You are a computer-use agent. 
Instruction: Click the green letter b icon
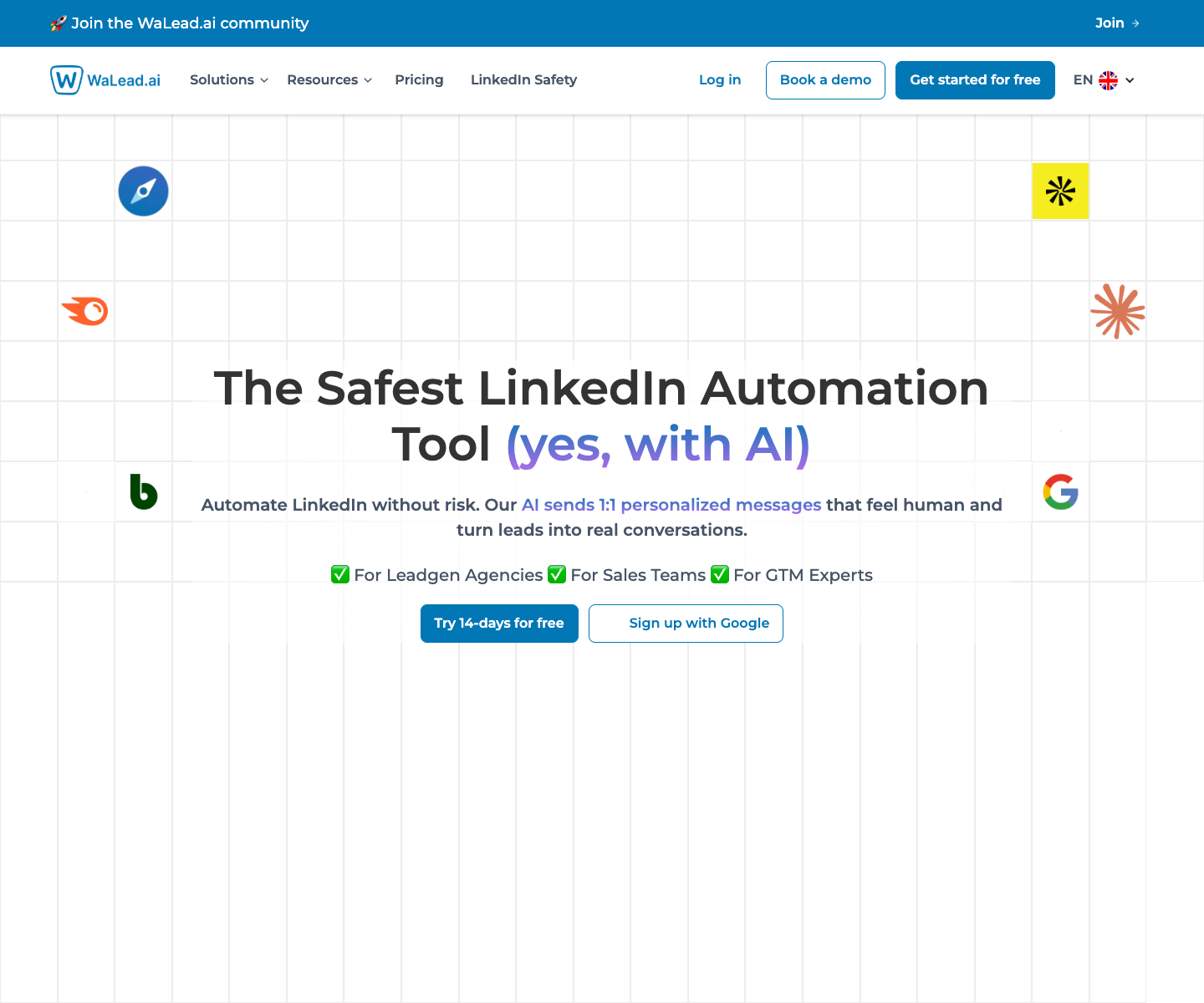144,491
